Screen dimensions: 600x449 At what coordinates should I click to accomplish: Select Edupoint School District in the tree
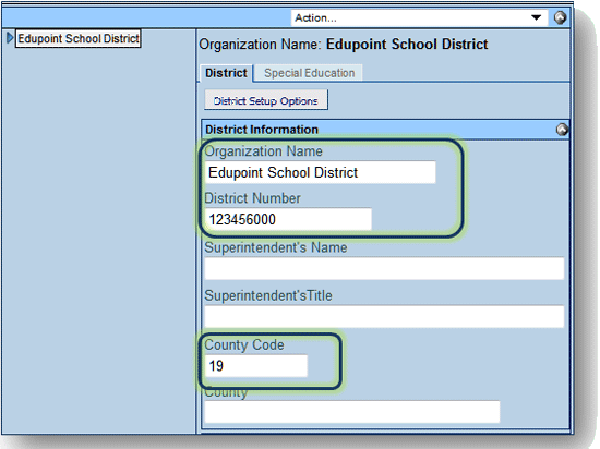pos(78,39)
